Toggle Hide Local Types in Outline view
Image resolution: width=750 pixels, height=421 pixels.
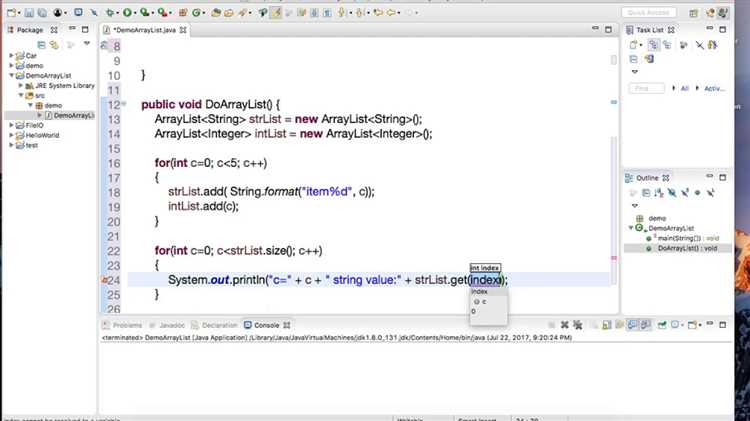[x=711, y=192]
